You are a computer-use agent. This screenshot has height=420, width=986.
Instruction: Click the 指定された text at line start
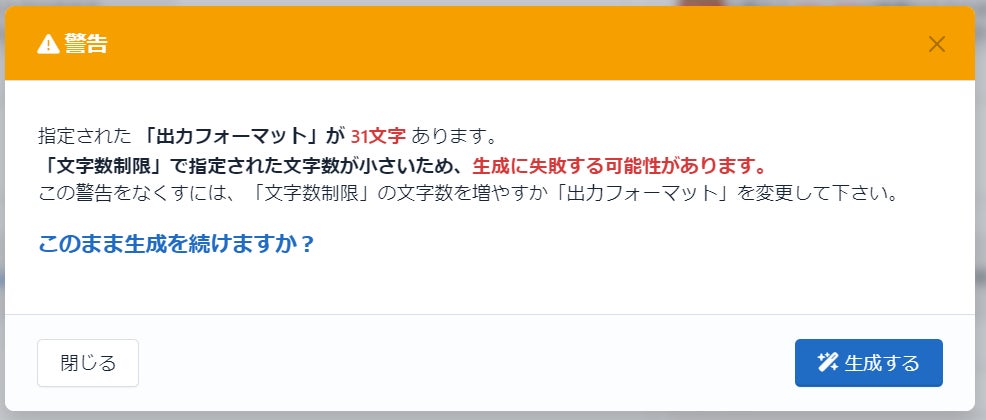(85, 135)
